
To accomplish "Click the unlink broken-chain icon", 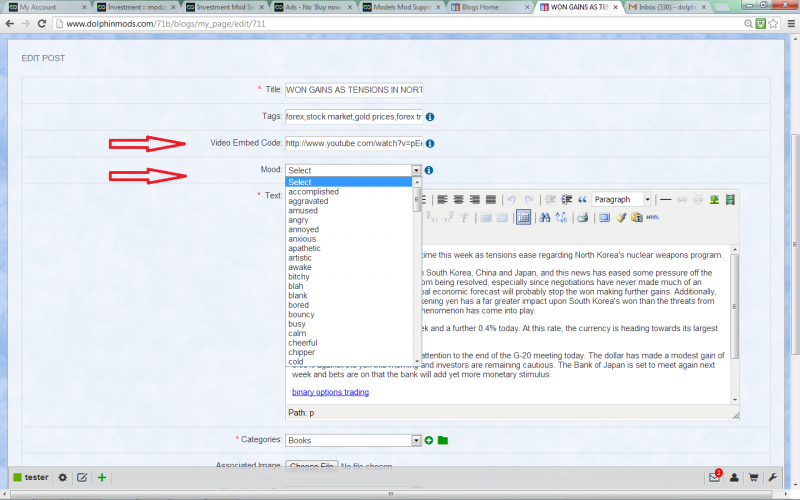I will pos(698,199).
